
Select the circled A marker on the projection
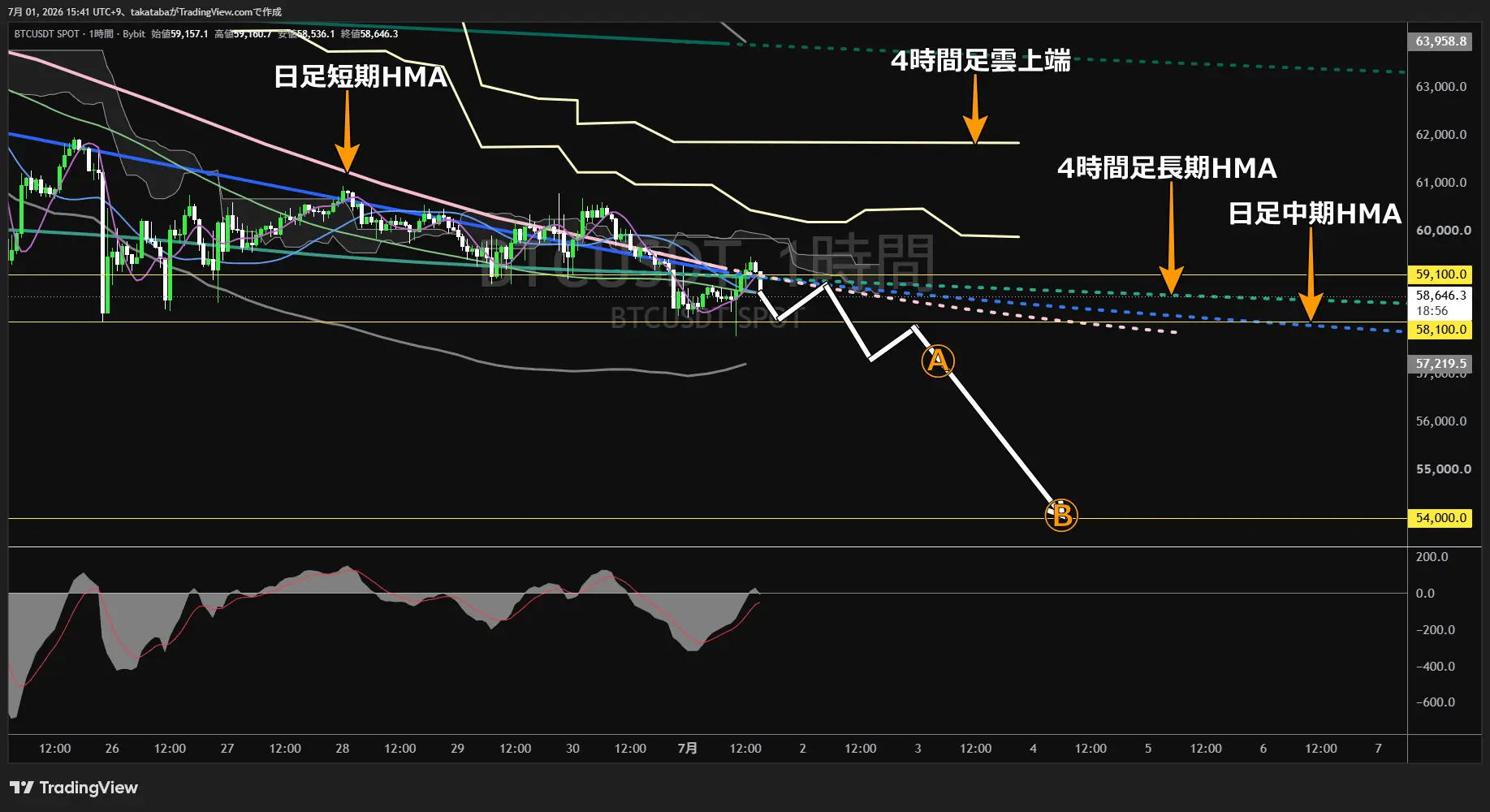938,361
